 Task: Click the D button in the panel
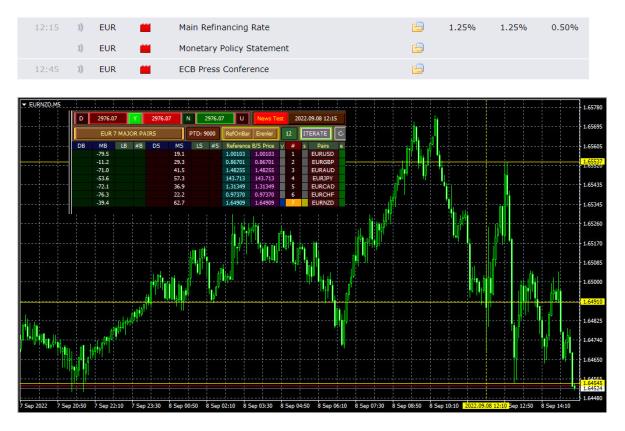(81, 118)
